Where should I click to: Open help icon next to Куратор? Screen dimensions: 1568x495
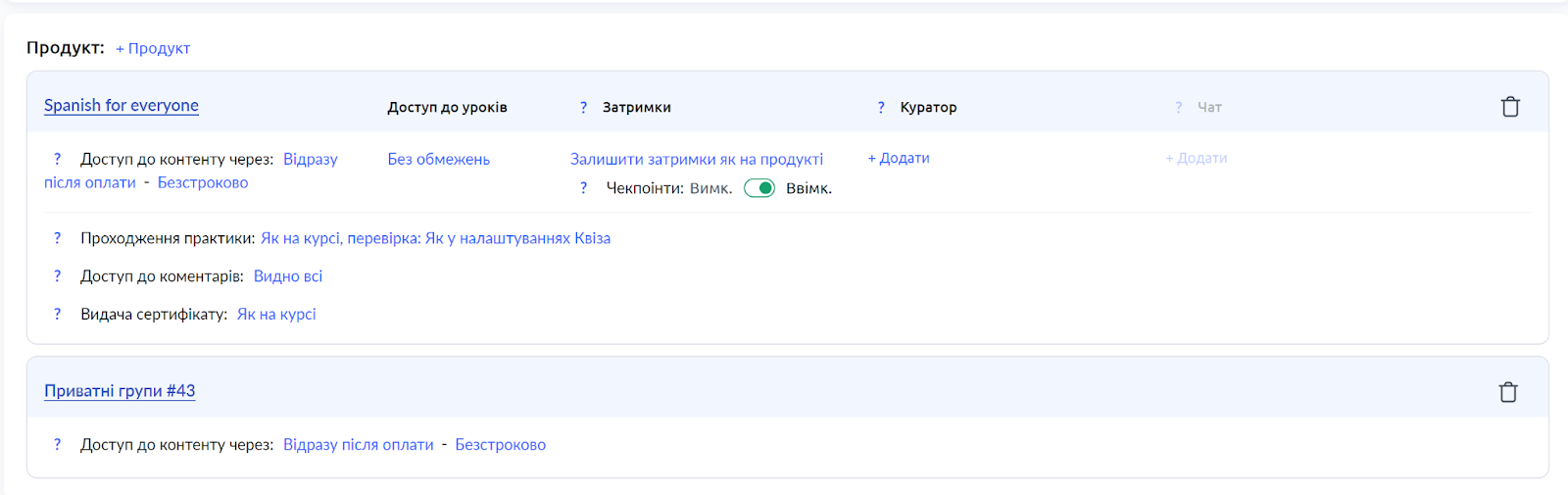881,108
